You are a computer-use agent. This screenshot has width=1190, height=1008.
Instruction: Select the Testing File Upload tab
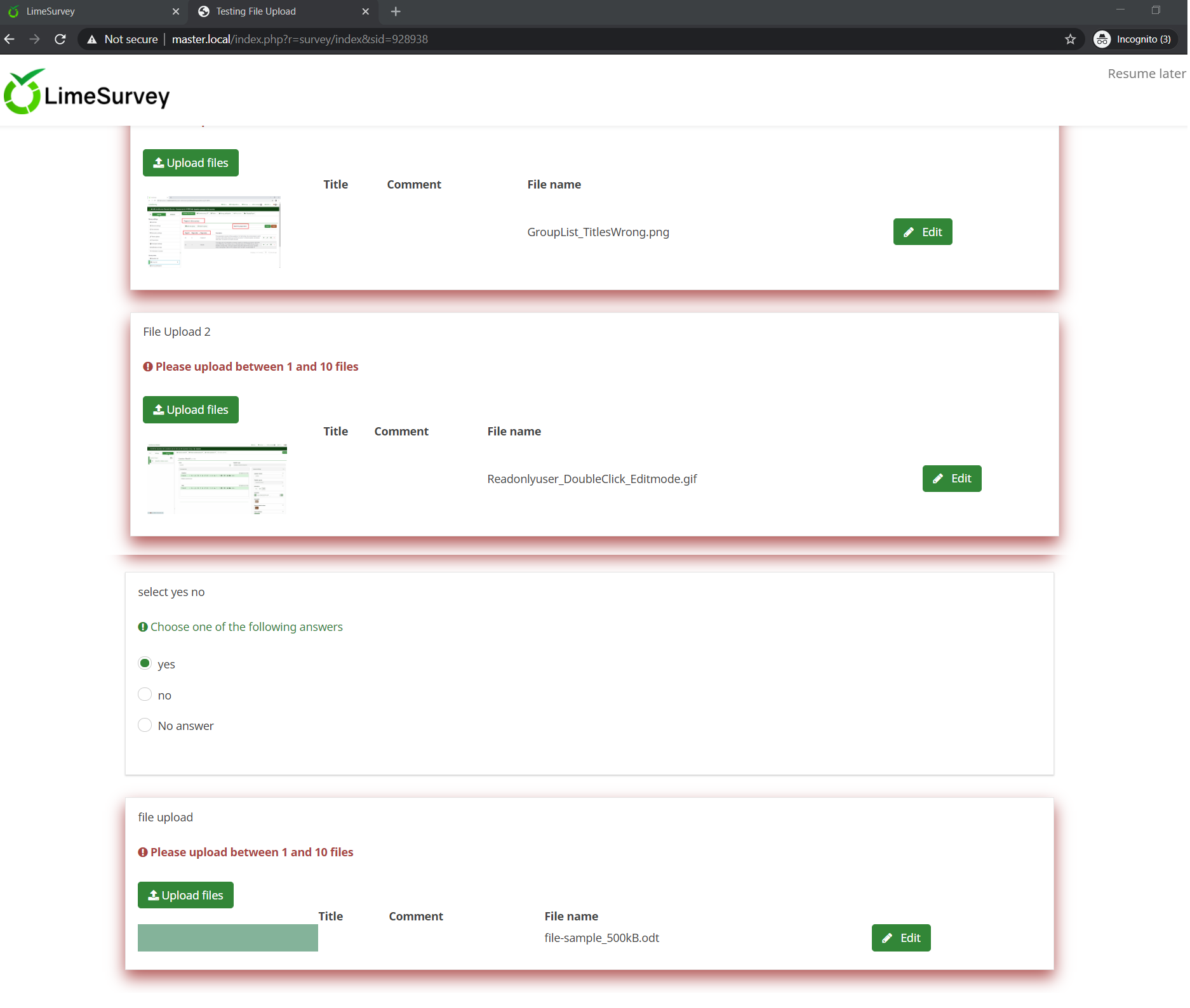(x=279, y=11)
